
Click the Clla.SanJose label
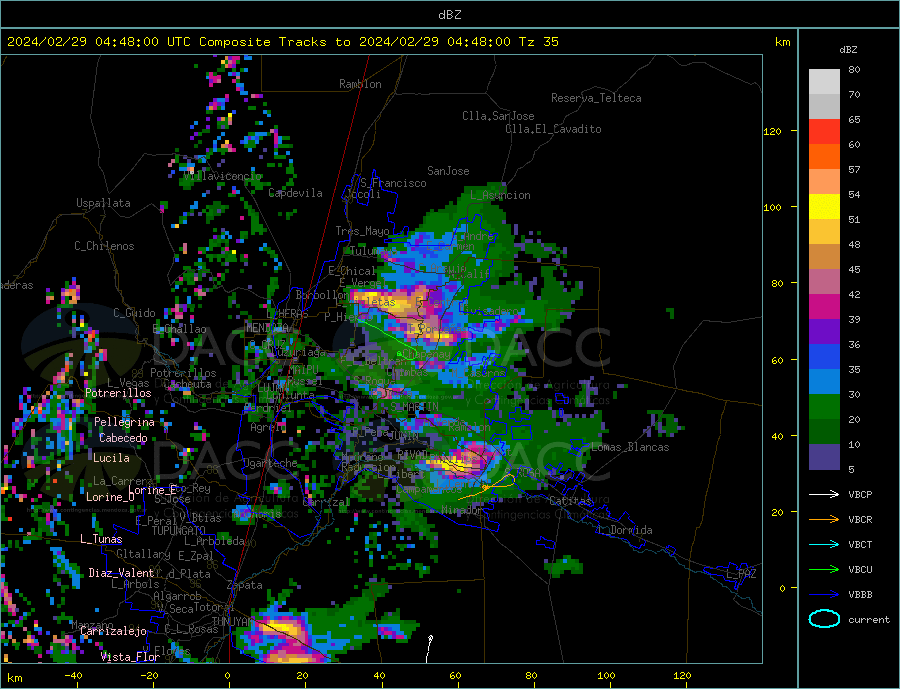tap(498, 116)
